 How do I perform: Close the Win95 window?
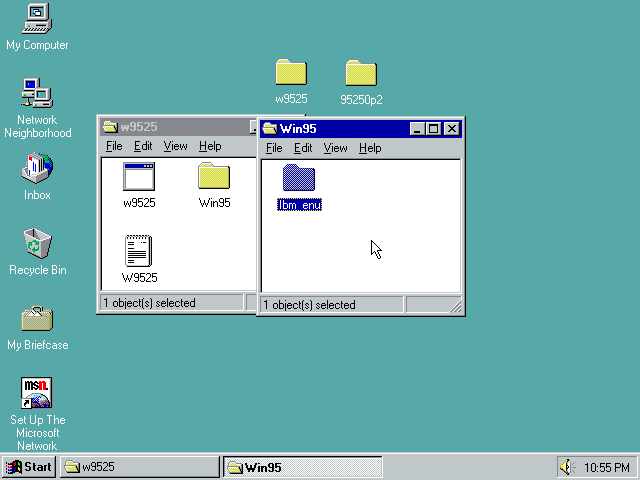click(x=451, y=129)
